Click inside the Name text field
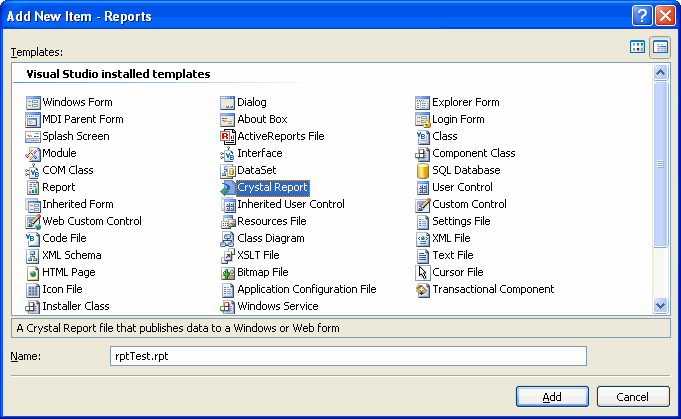681x419 pixels. 347,356
